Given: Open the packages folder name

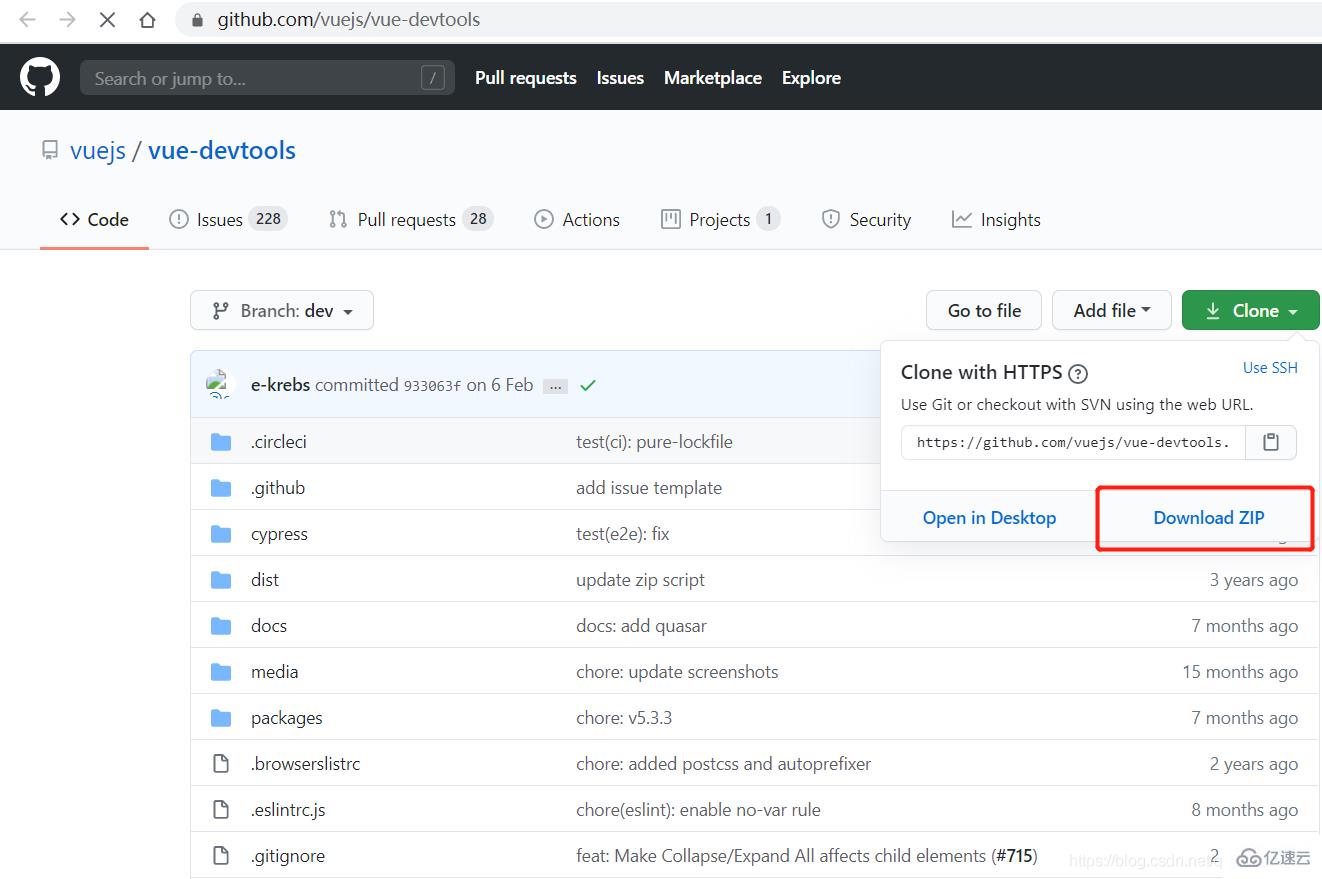Looking at the screenshot, I should pos(287,718).
